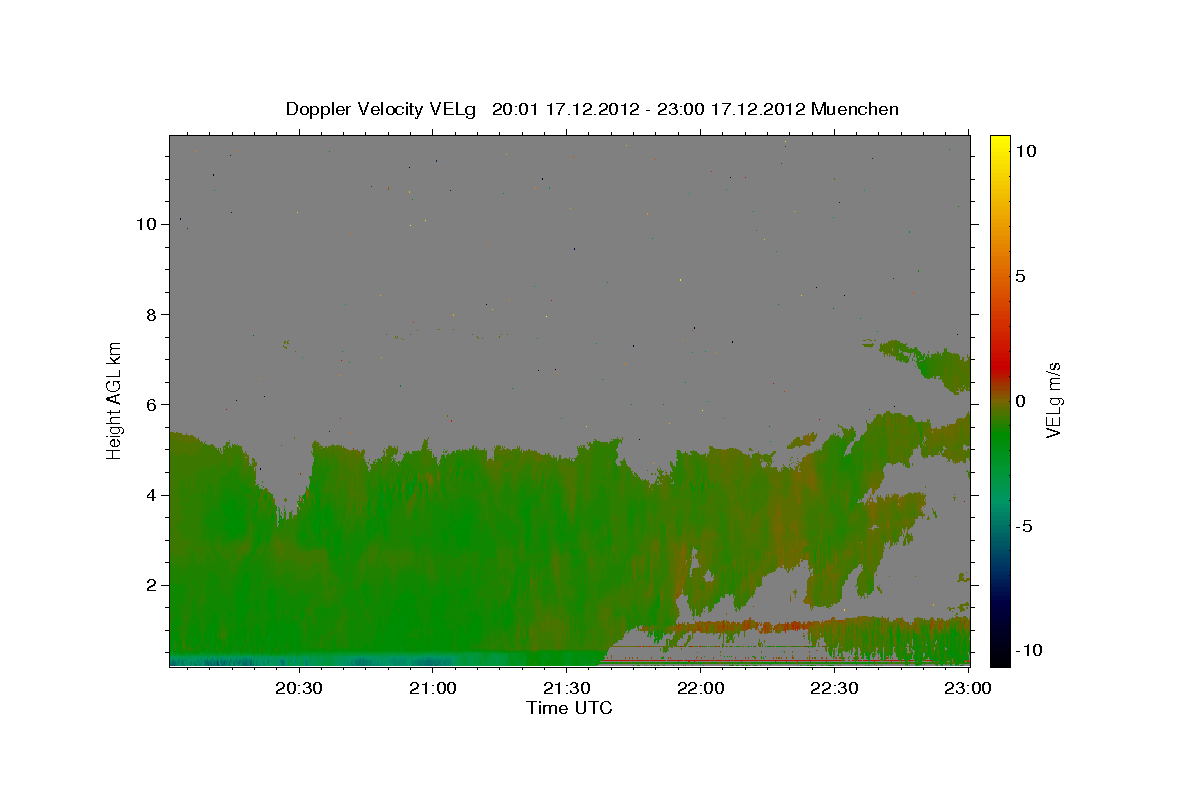The height and width of the screenshot is (800, 1200).
Task: Click the 20:30 time tick label
Action: coord(299,689)
